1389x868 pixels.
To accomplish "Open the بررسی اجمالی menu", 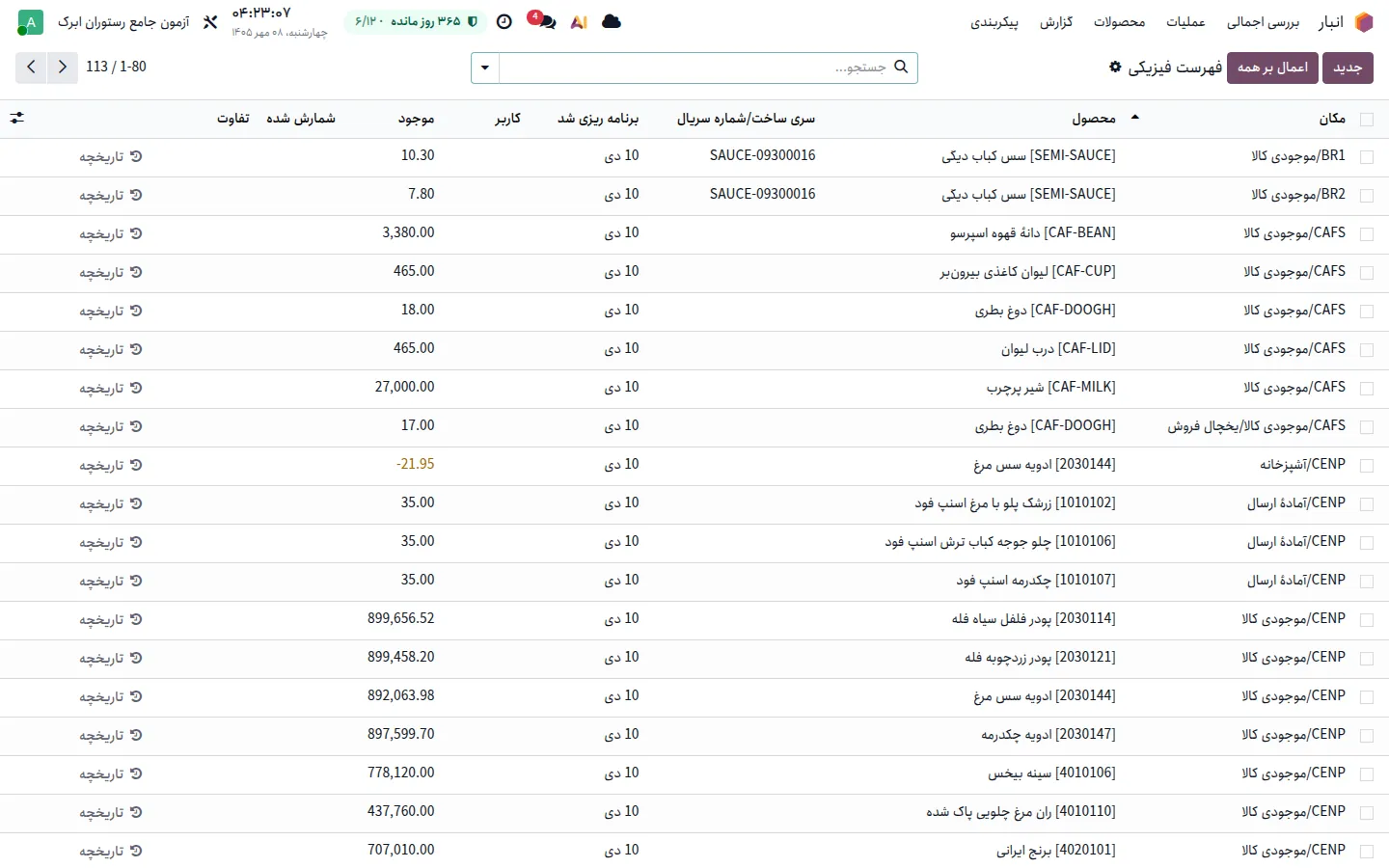I will (1263, 22).
